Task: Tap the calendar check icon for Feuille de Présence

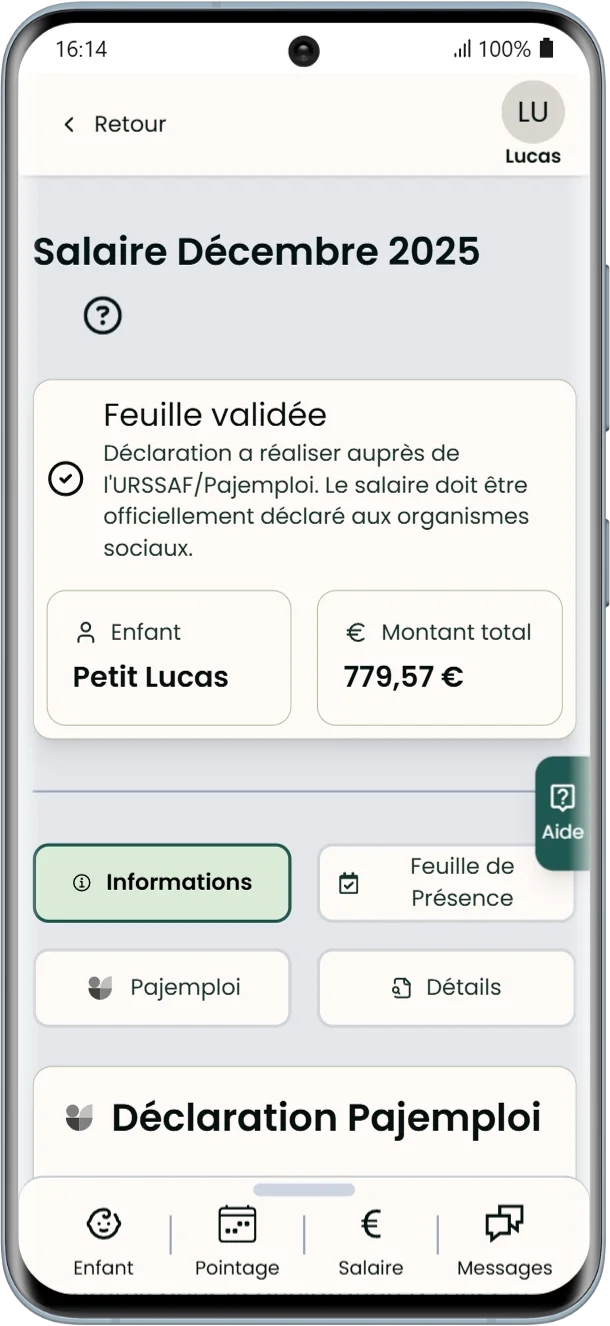Action: pyautogui.click(x=349, y=883)
